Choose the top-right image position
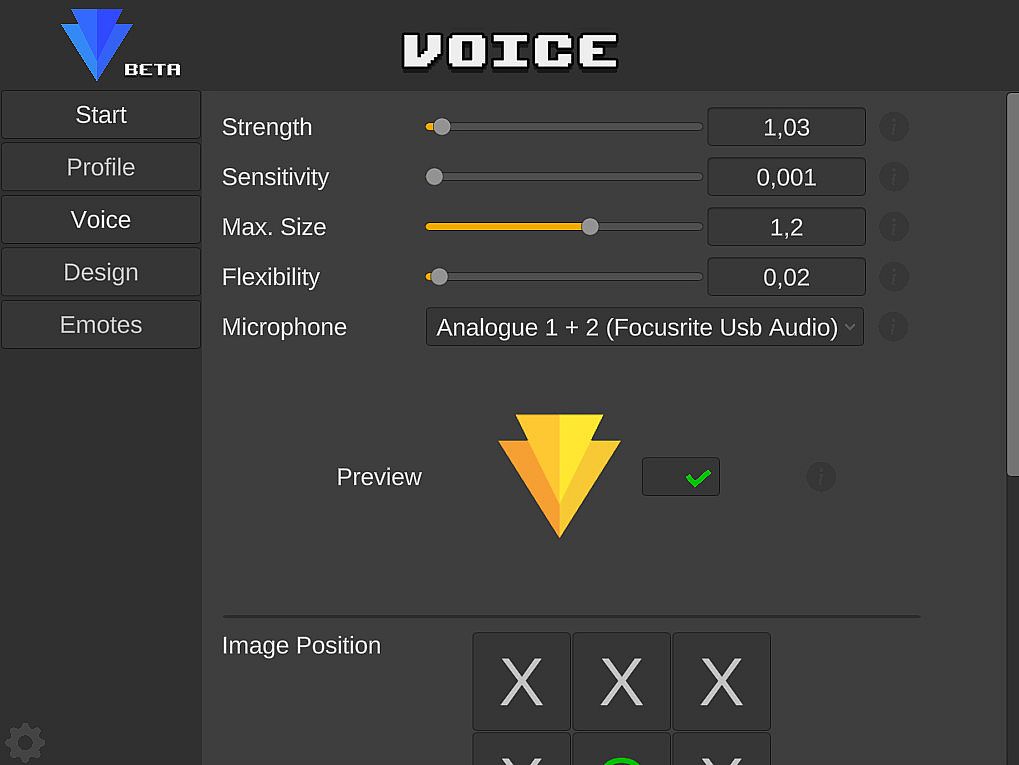This screenshot has height=765, width=1019. point(721,681)
